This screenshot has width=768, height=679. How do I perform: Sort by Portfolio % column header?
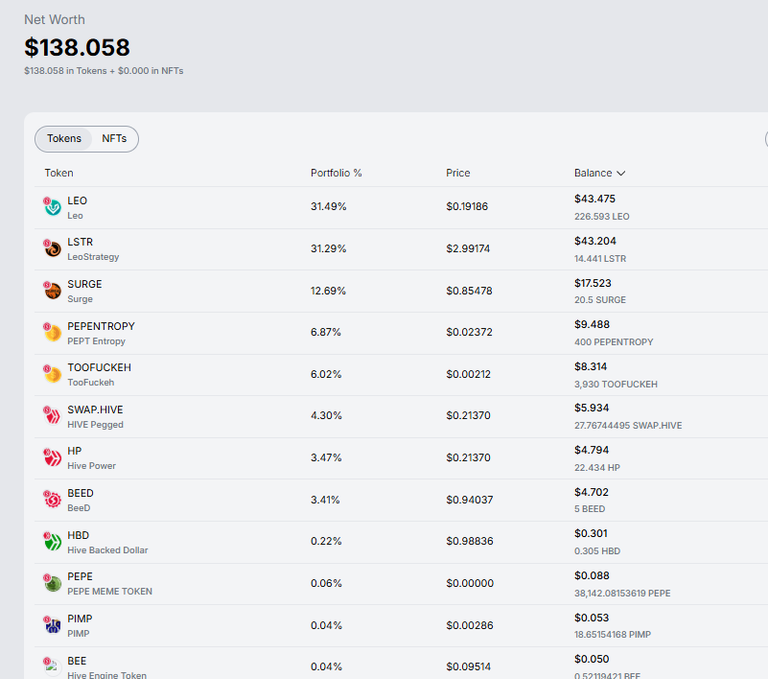click(336, 173)
